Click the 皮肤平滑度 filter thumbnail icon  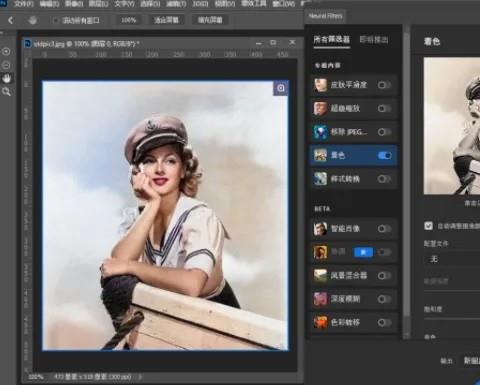pyautogui.click(x=320, y=85)
